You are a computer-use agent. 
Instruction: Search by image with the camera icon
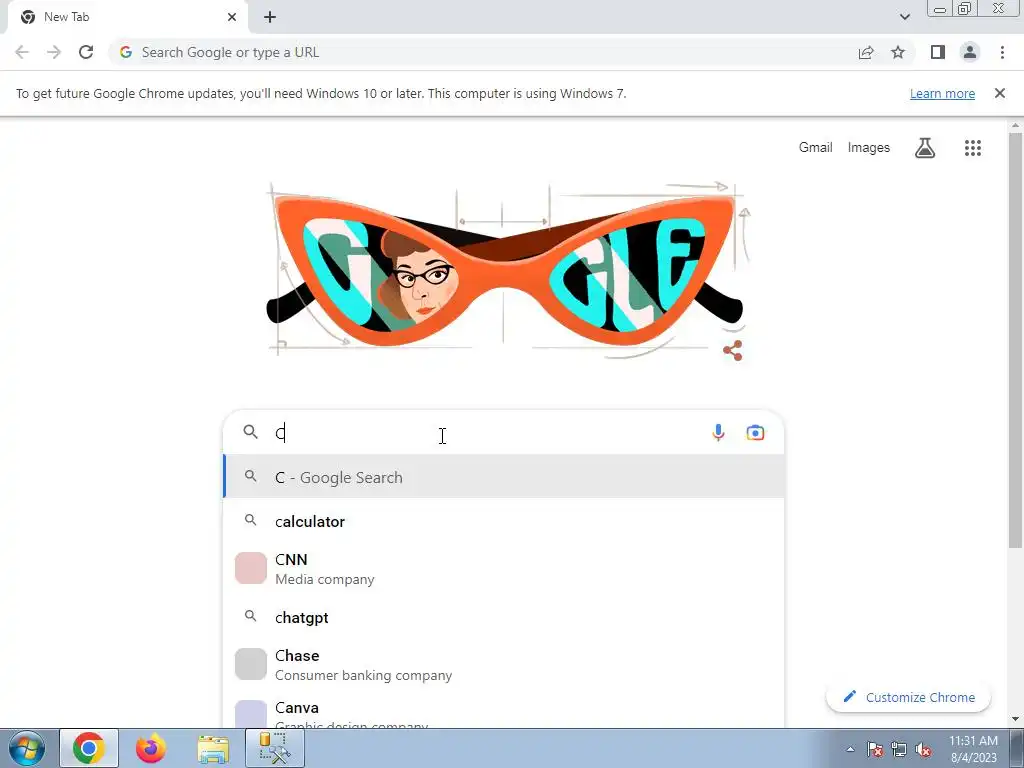[x=755, y=432]
